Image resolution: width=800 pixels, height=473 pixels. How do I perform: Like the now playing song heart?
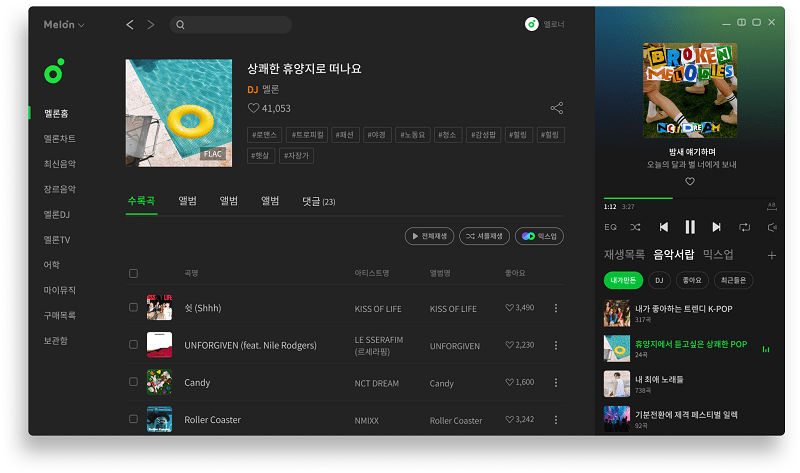(x=690, y=181)
